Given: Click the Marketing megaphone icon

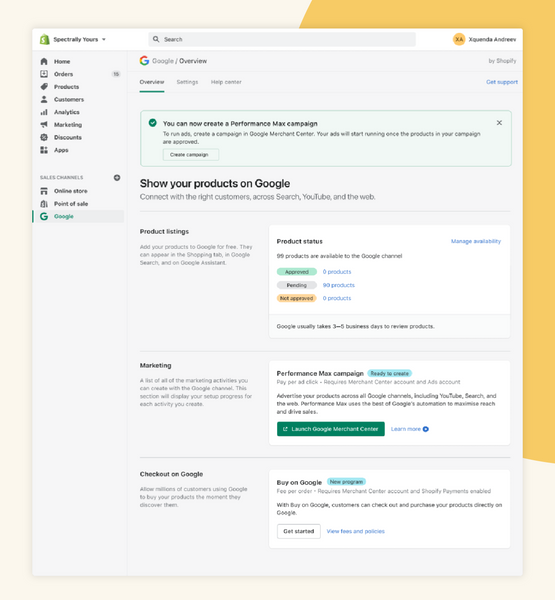Looking at the screenshot, I should tap(44, 124).
